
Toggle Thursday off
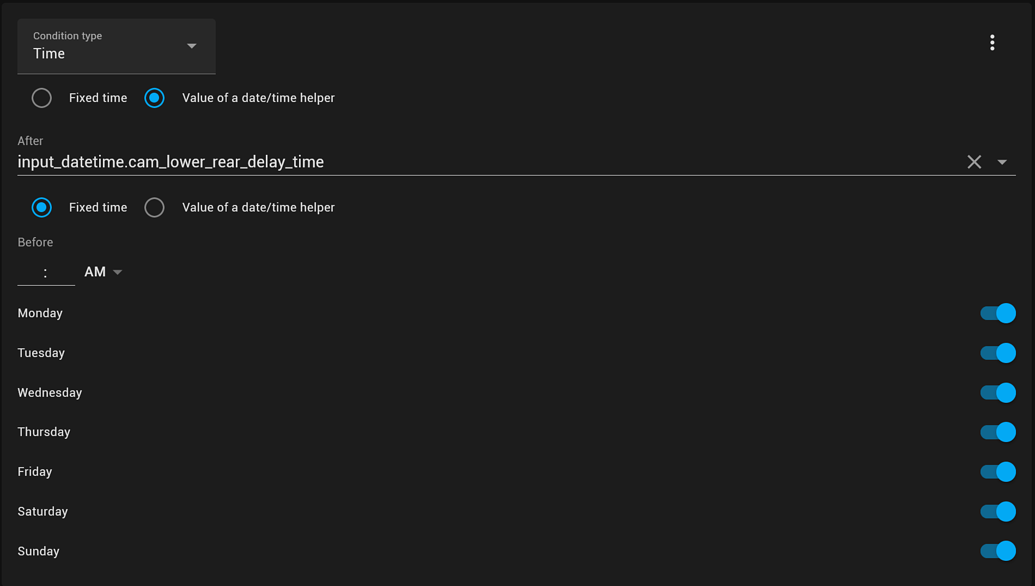point(997,432)
